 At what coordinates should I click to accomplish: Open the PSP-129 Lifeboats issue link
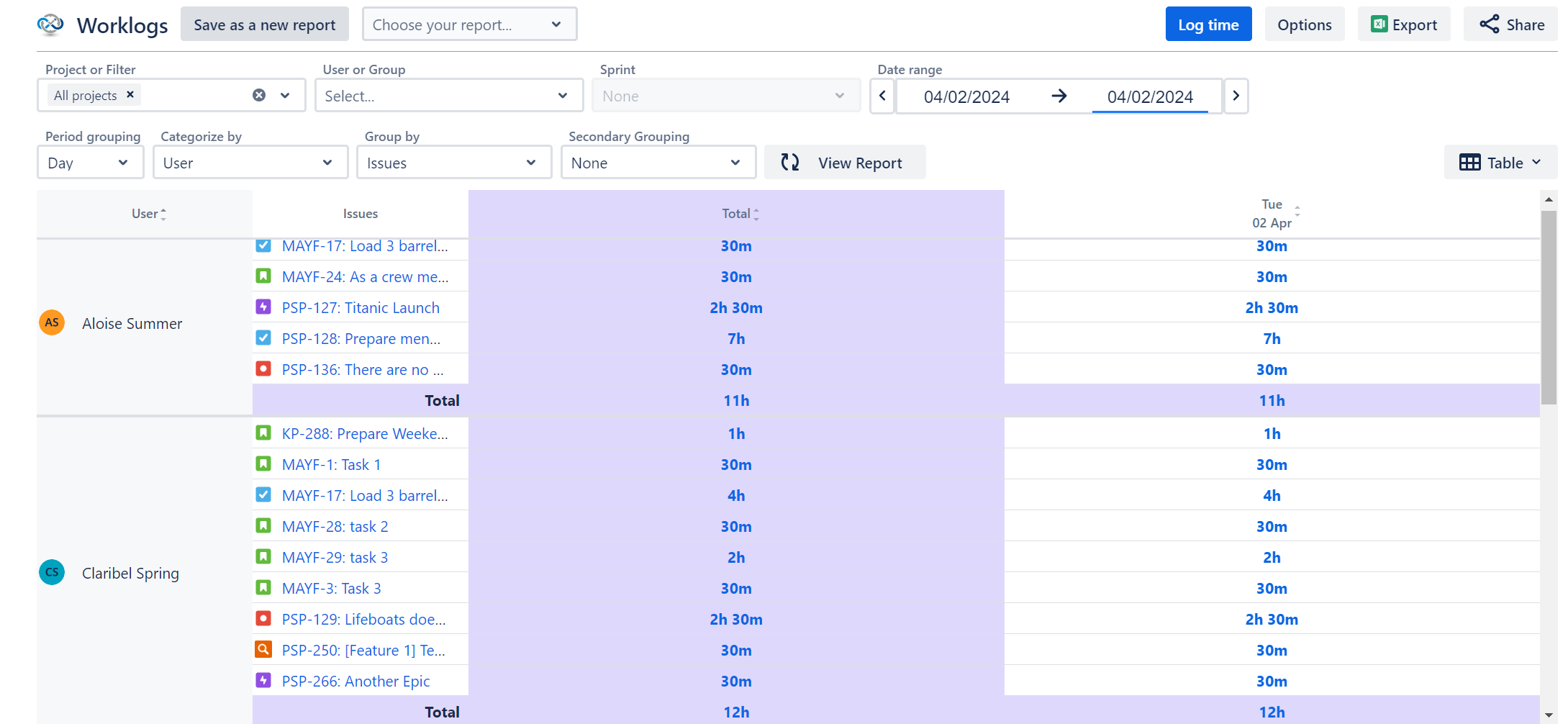(363, 619)
